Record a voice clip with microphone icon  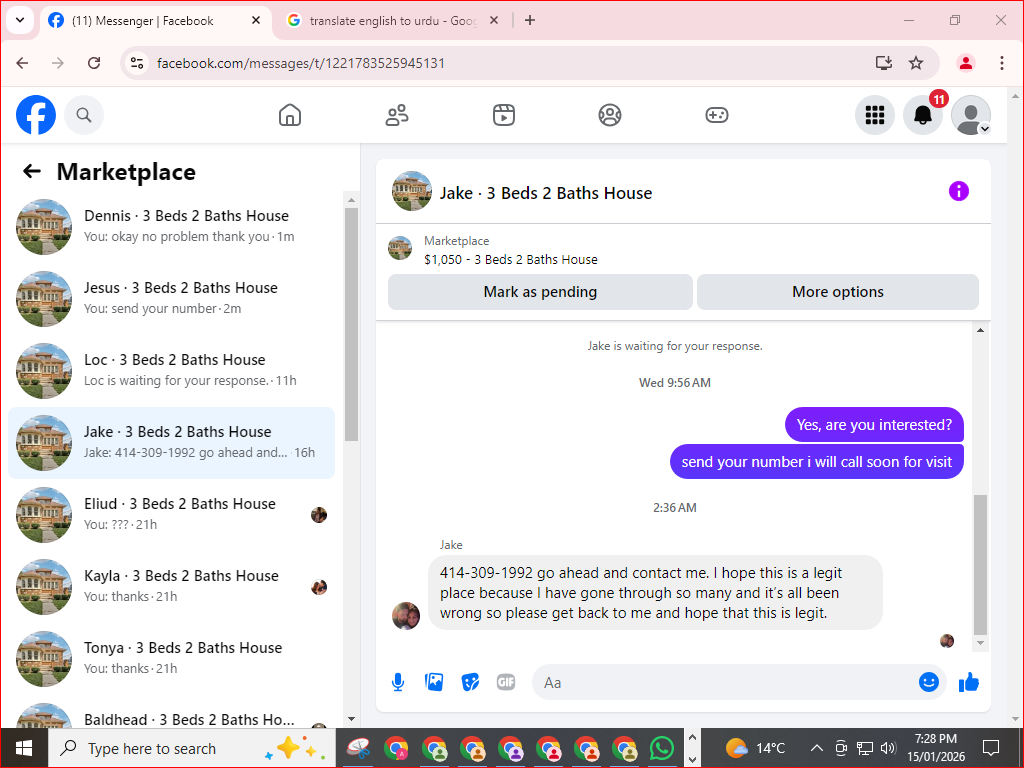point(398,682)
